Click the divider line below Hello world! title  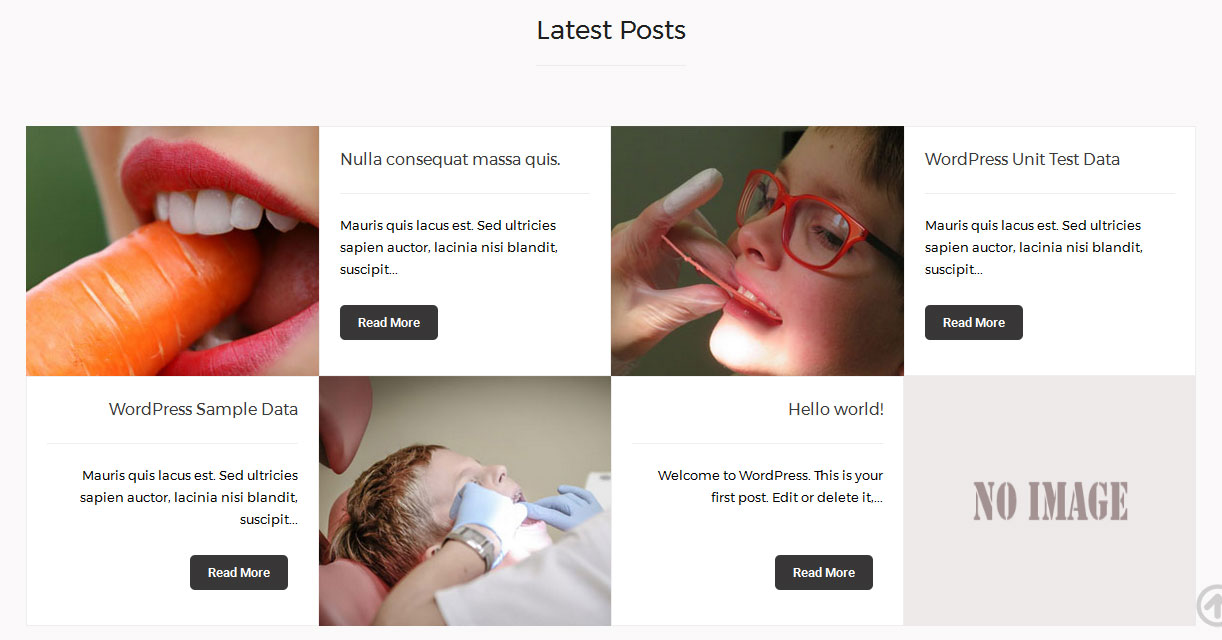[758, 443]
